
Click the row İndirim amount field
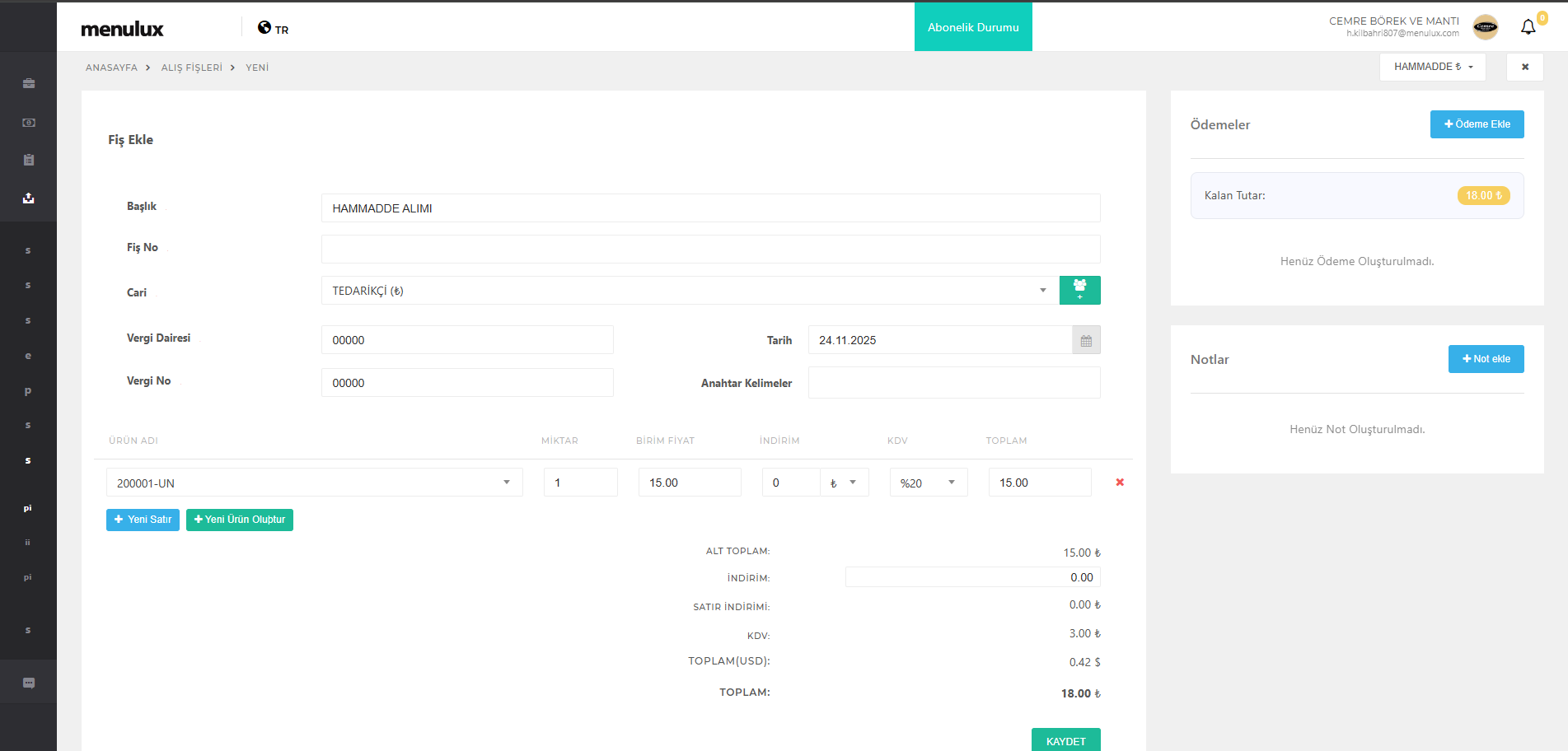point(791,483)
